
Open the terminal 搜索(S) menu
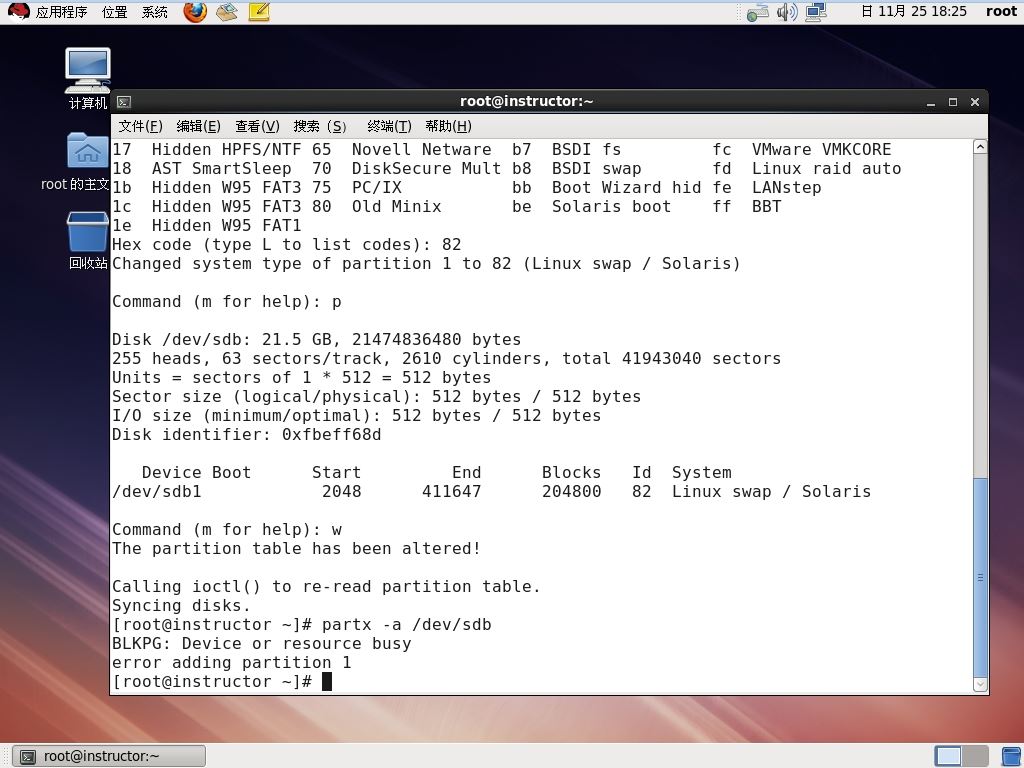(x=319, y=126)
